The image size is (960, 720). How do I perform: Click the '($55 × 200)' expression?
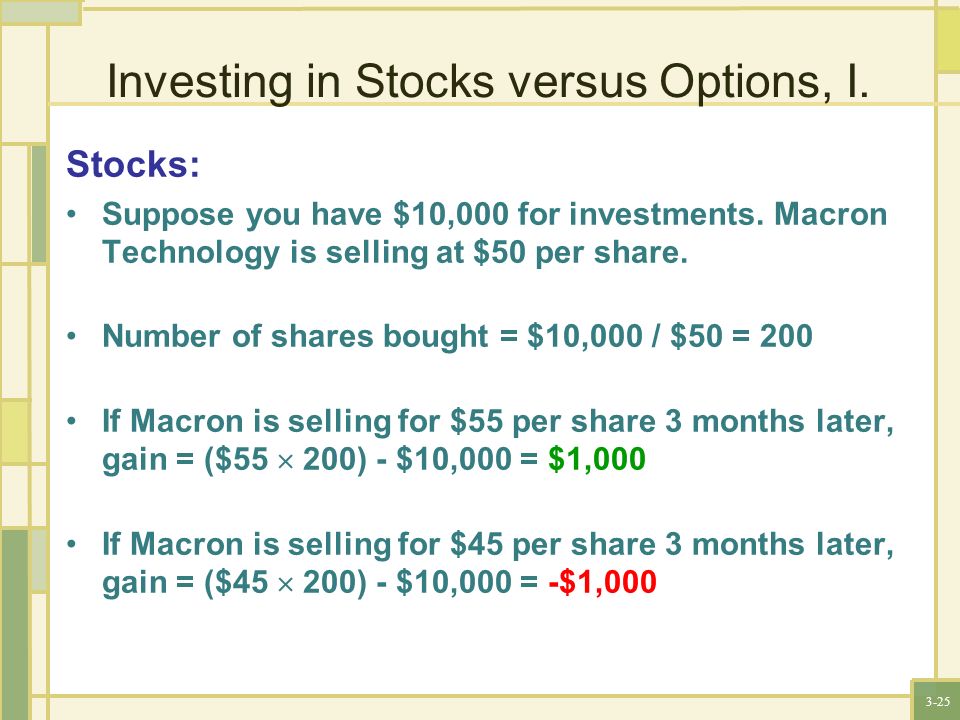285,459
